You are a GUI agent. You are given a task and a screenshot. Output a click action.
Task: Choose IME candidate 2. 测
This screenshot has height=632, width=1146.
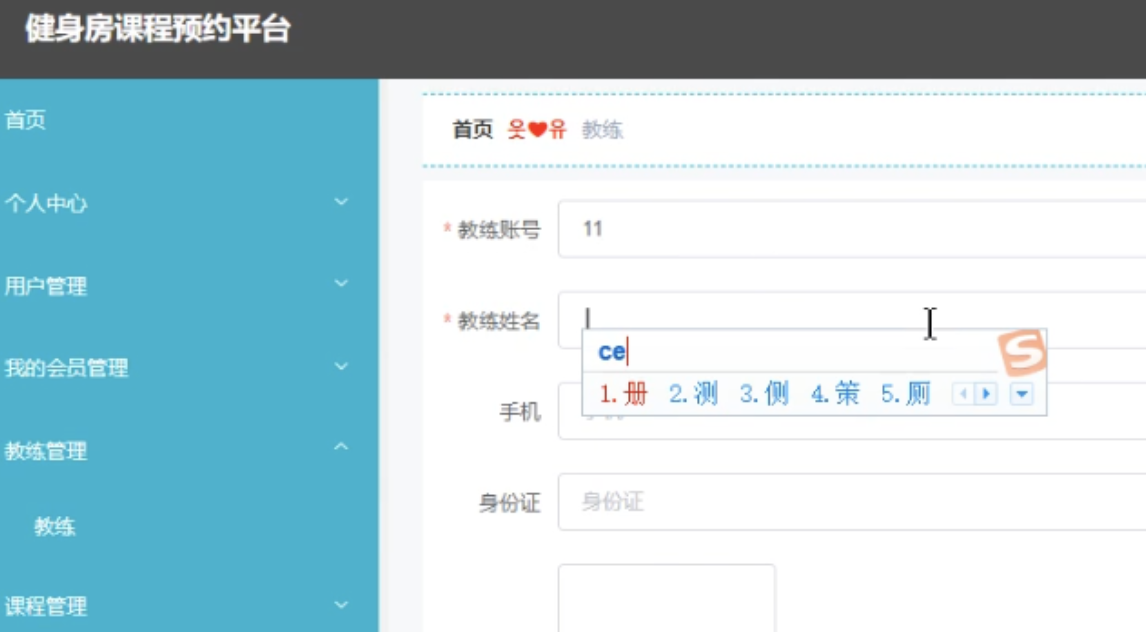tap(693, 395)
